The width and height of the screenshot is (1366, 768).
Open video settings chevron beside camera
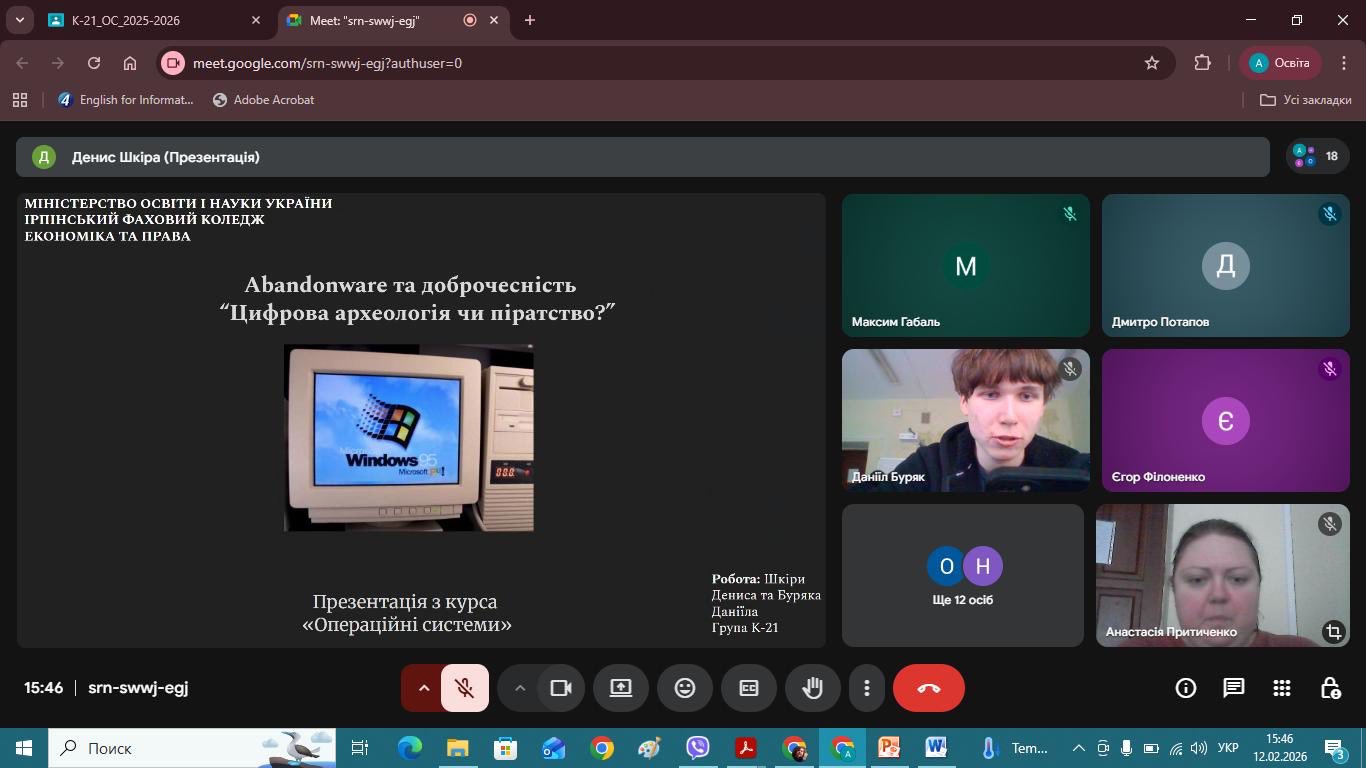pos(519,688)
